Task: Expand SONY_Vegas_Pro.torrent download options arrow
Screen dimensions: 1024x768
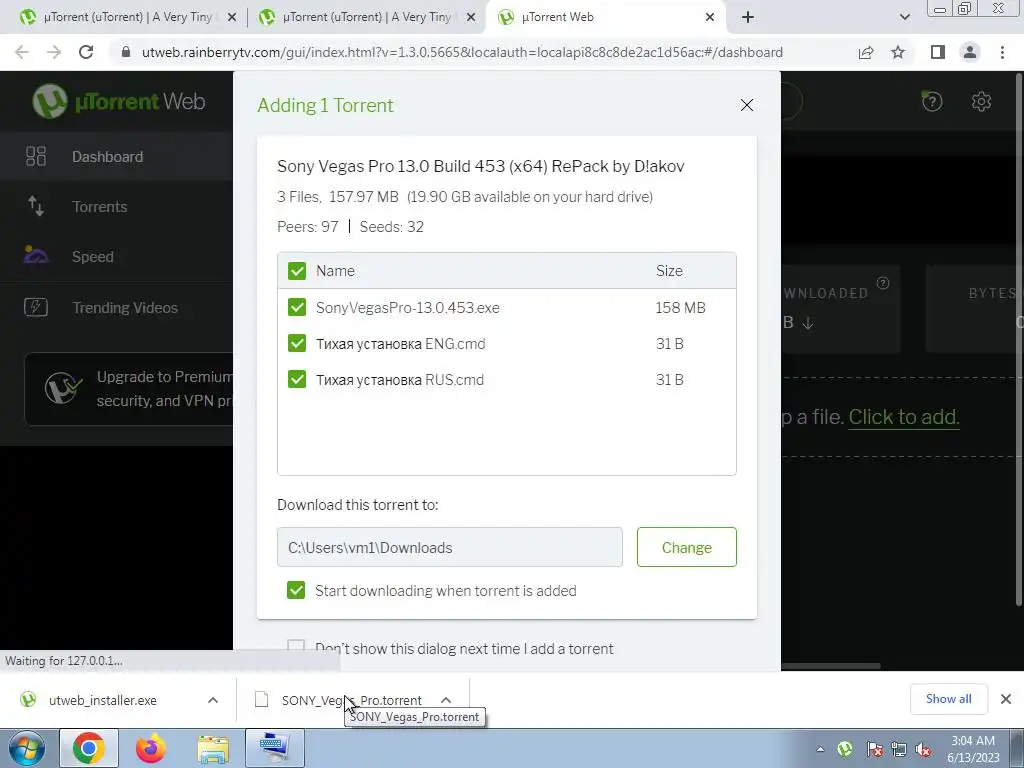Action: tap(446, 700)
